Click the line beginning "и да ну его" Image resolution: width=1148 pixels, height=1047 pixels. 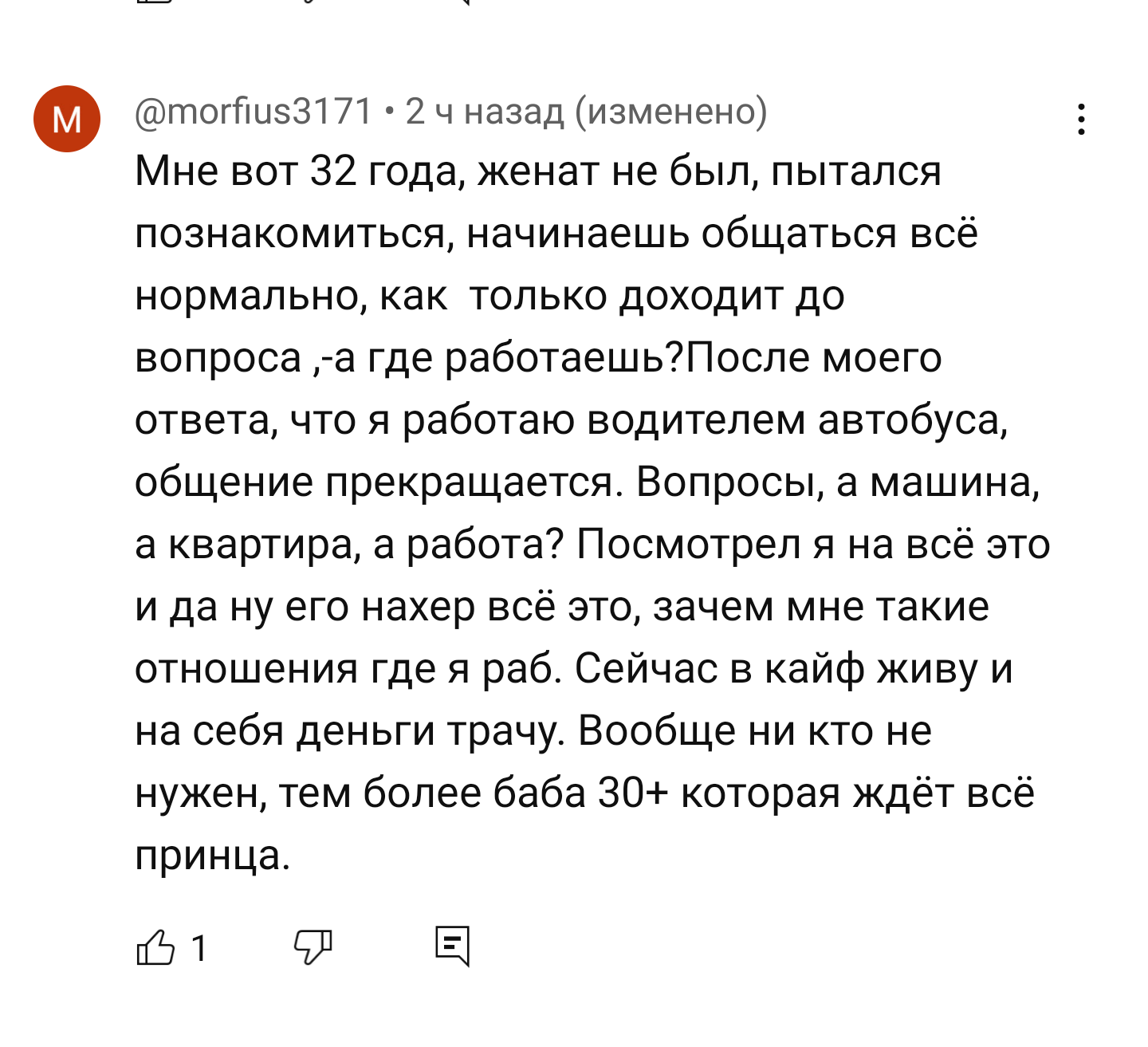(x=561, y=607)
